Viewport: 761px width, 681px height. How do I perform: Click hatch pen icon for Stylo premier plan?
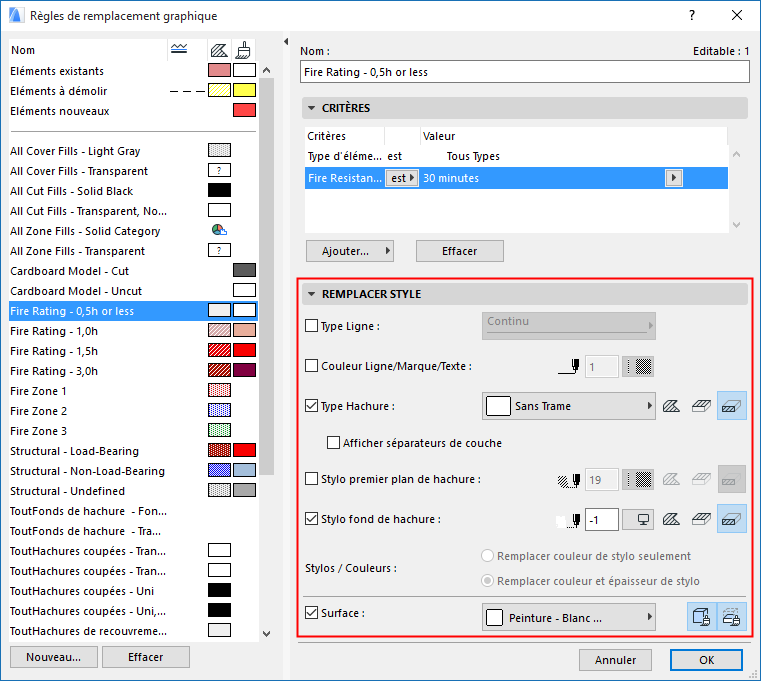569,480
